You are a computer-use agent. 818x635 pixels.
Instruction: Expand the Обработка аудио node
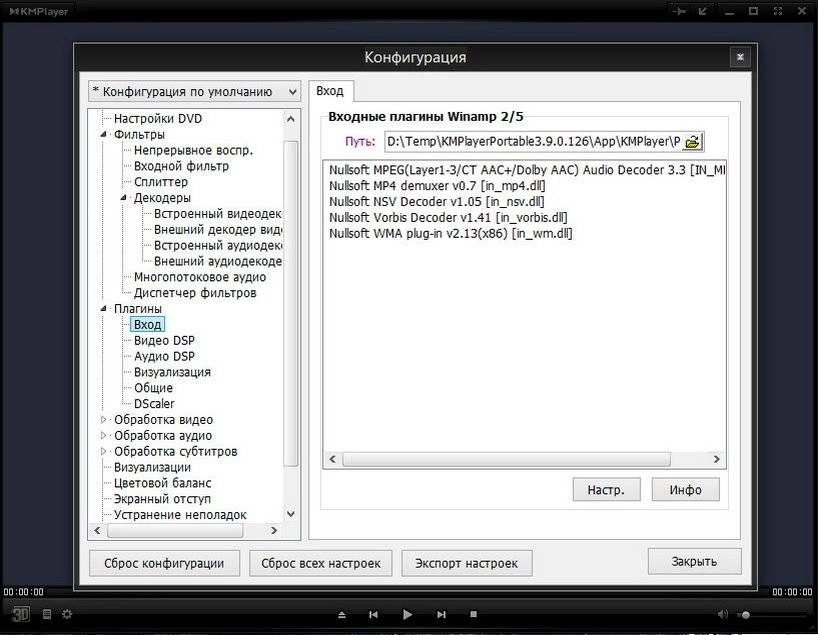tap(103, 435)
